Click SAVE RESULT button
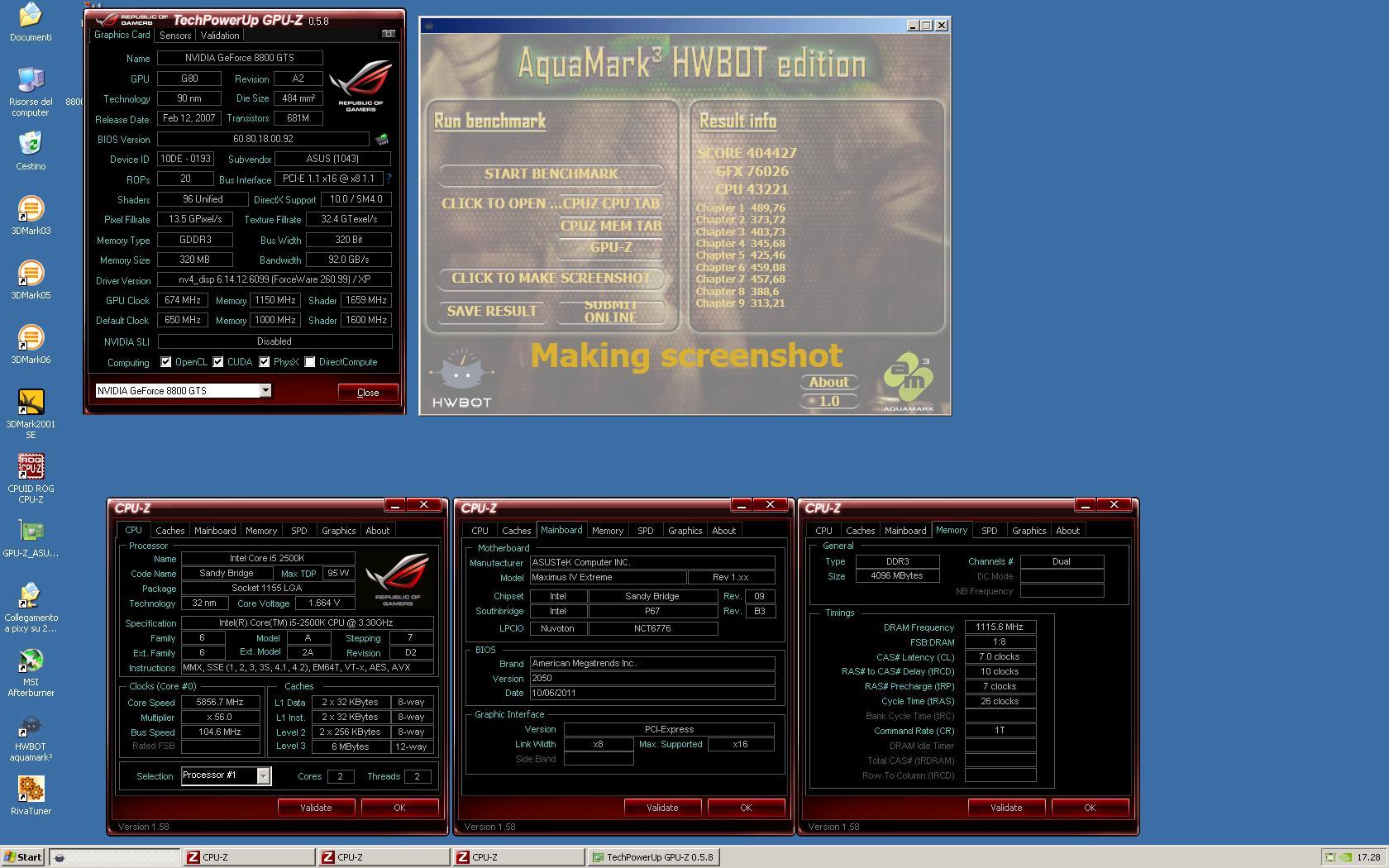The image size is (1389, 868). (492, 311)
